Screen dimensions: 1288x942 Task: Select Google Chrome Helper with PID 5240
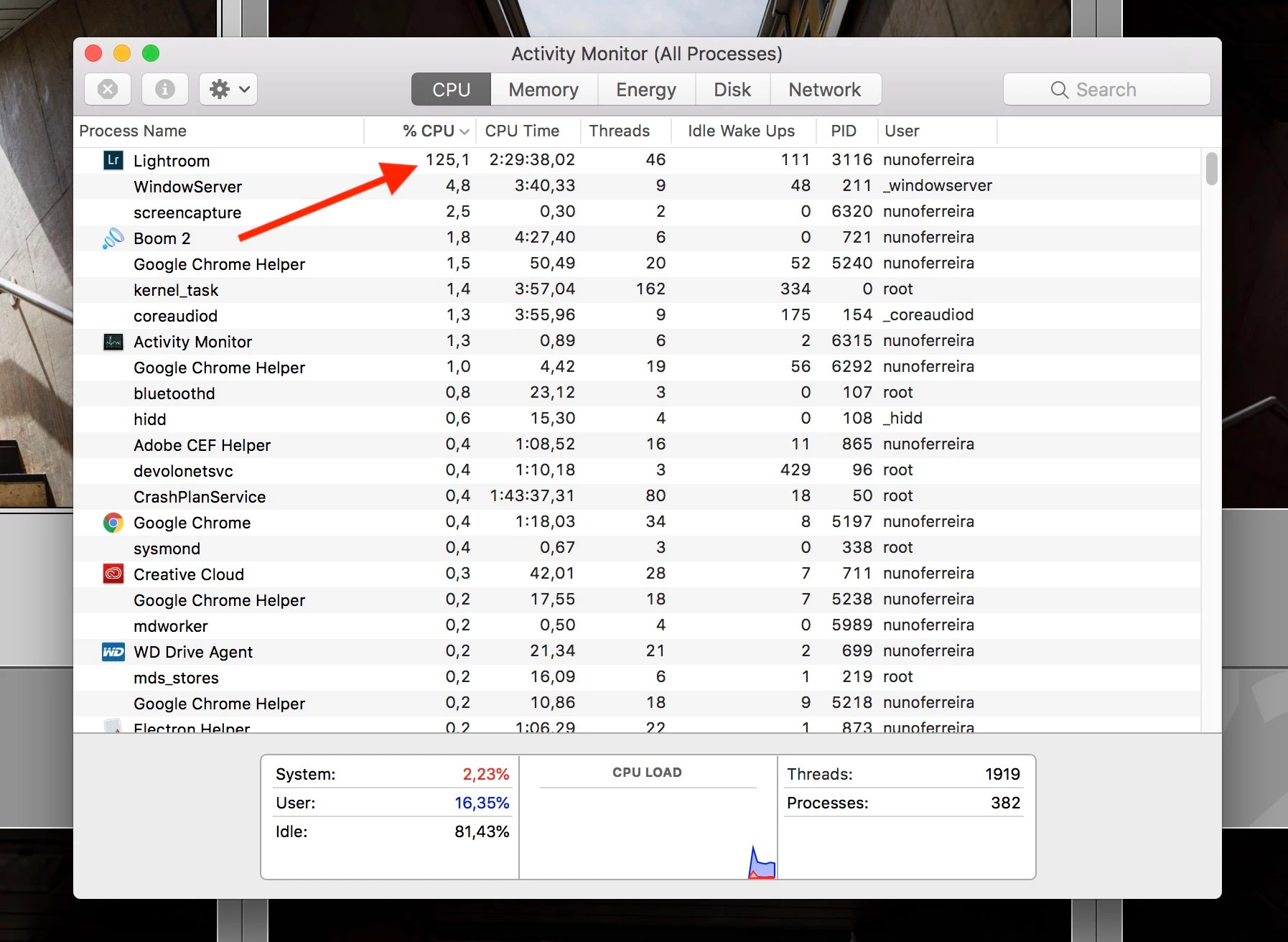coord(637,264)
